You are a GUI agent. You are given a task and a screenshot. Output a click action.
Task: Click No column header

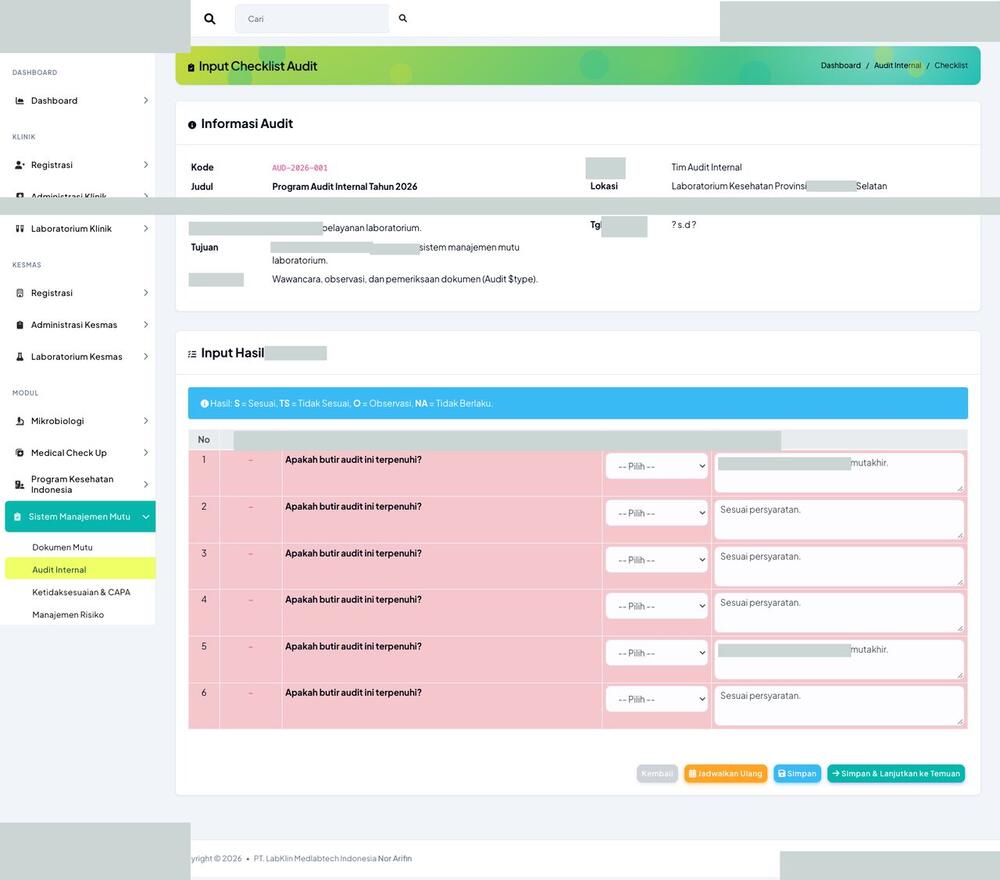(x=204, y=440)
